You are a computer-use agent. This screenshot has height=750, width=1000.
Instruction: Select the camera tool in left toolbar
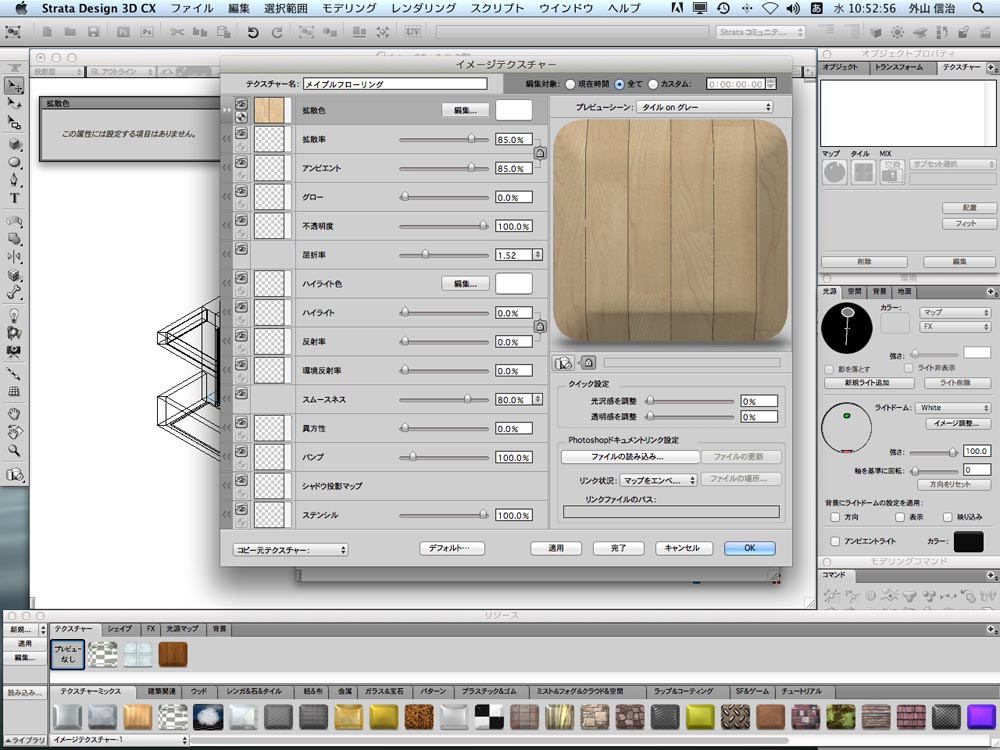click(14, 351)
